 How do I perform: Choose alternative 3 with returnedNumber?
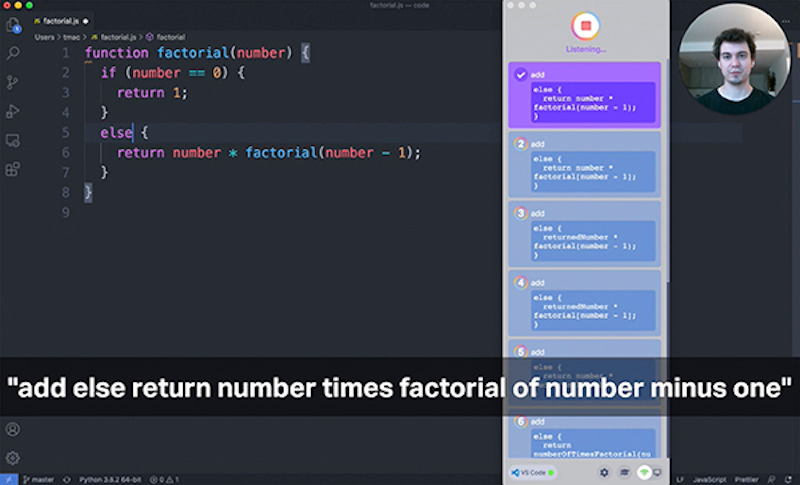585,234
